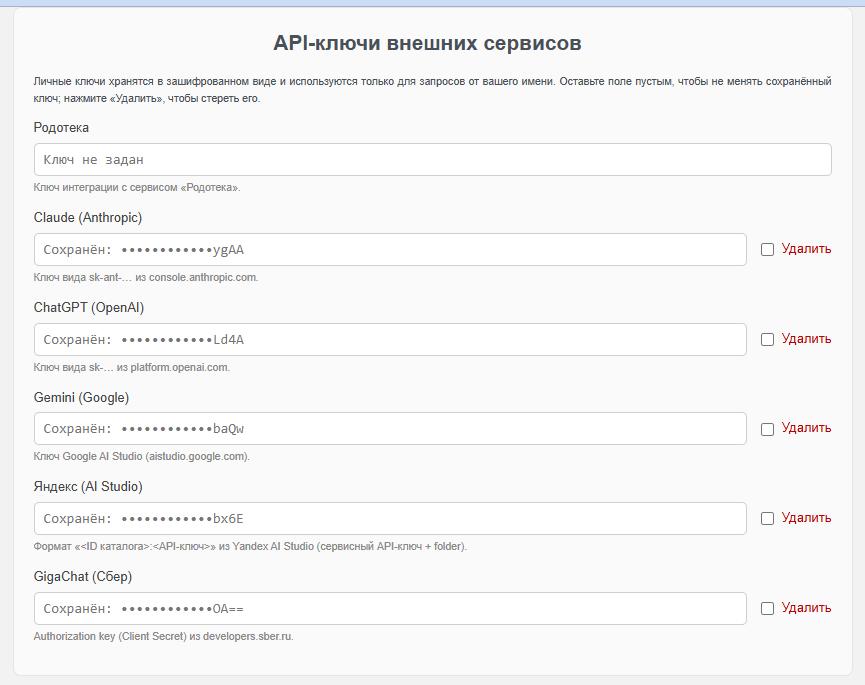Click the Claude (Anthropic) field label
This screenshot has width=865, height=685.
[x=88, y=218]
